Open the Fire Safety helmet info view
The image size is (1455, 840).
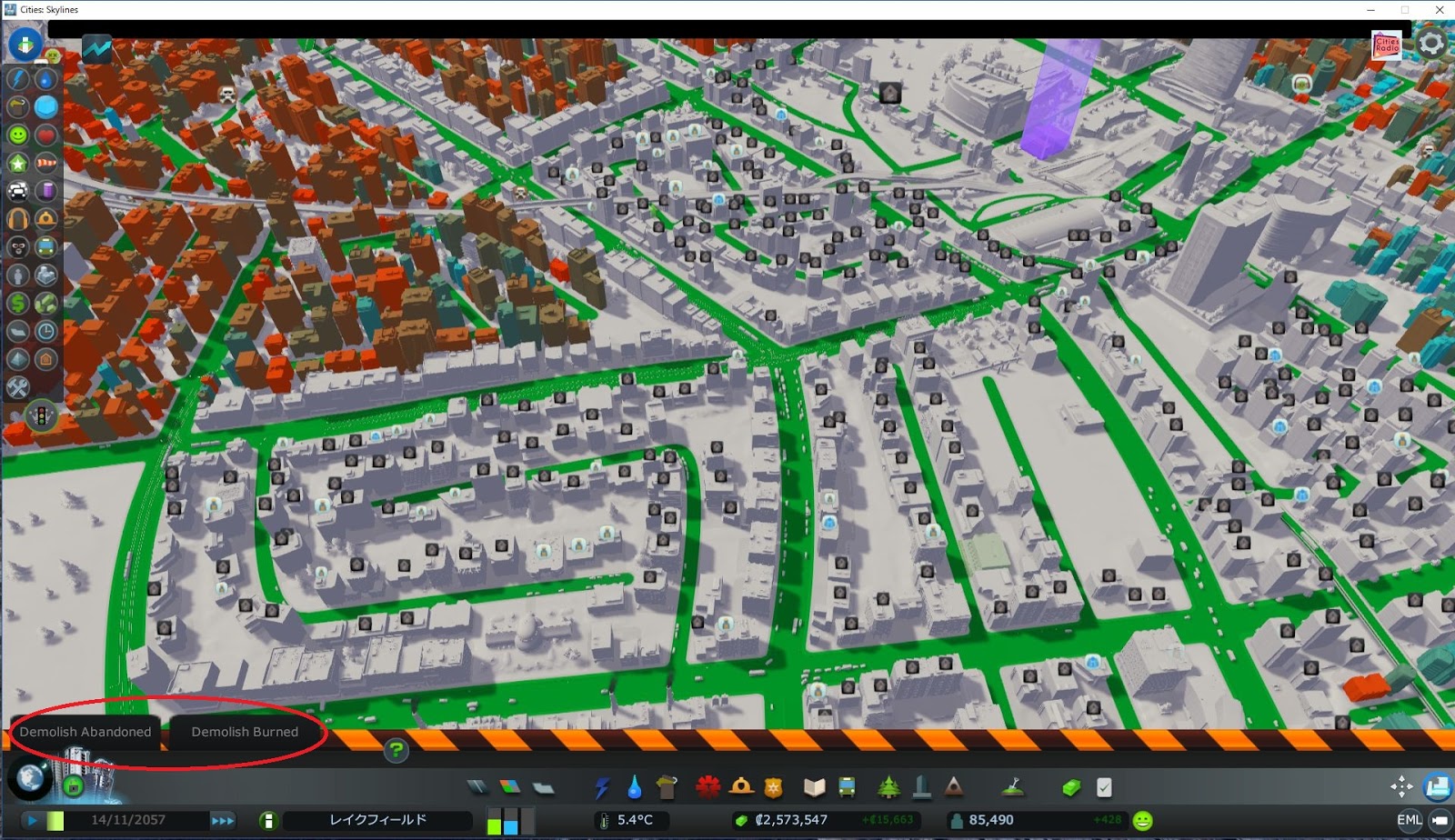click(45, 219)
